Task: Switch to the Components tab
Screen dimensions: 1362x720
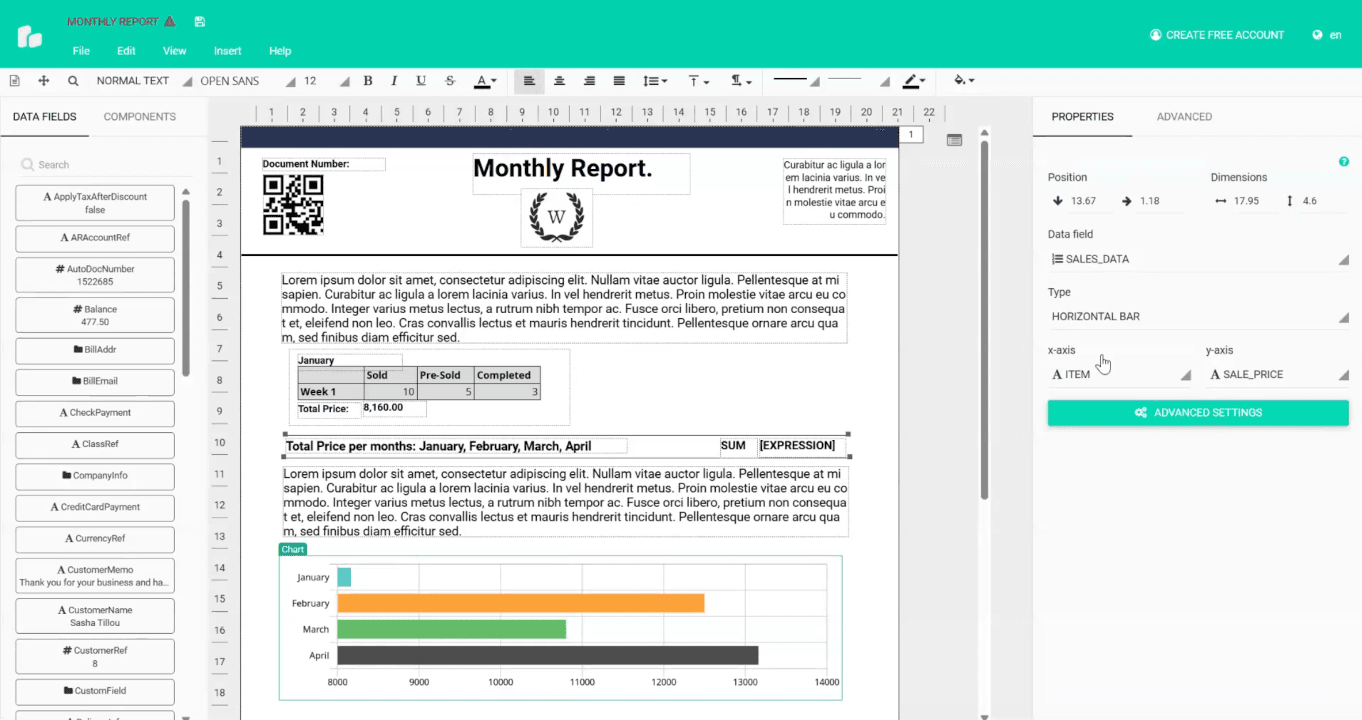Action: pyautogui.click(x=140, y=117)
